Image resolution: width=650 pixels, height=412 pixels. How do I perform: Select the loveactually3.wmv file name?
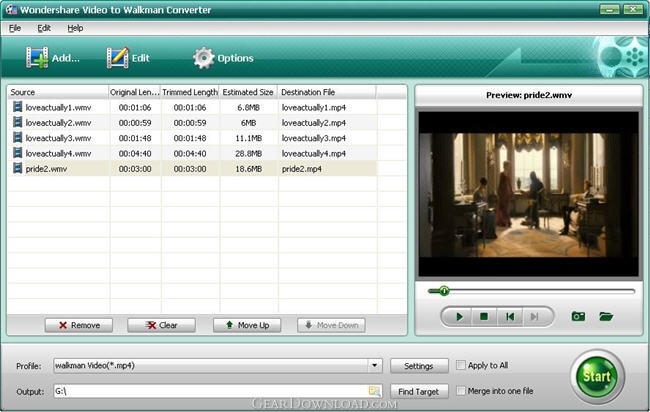(58, 138)
